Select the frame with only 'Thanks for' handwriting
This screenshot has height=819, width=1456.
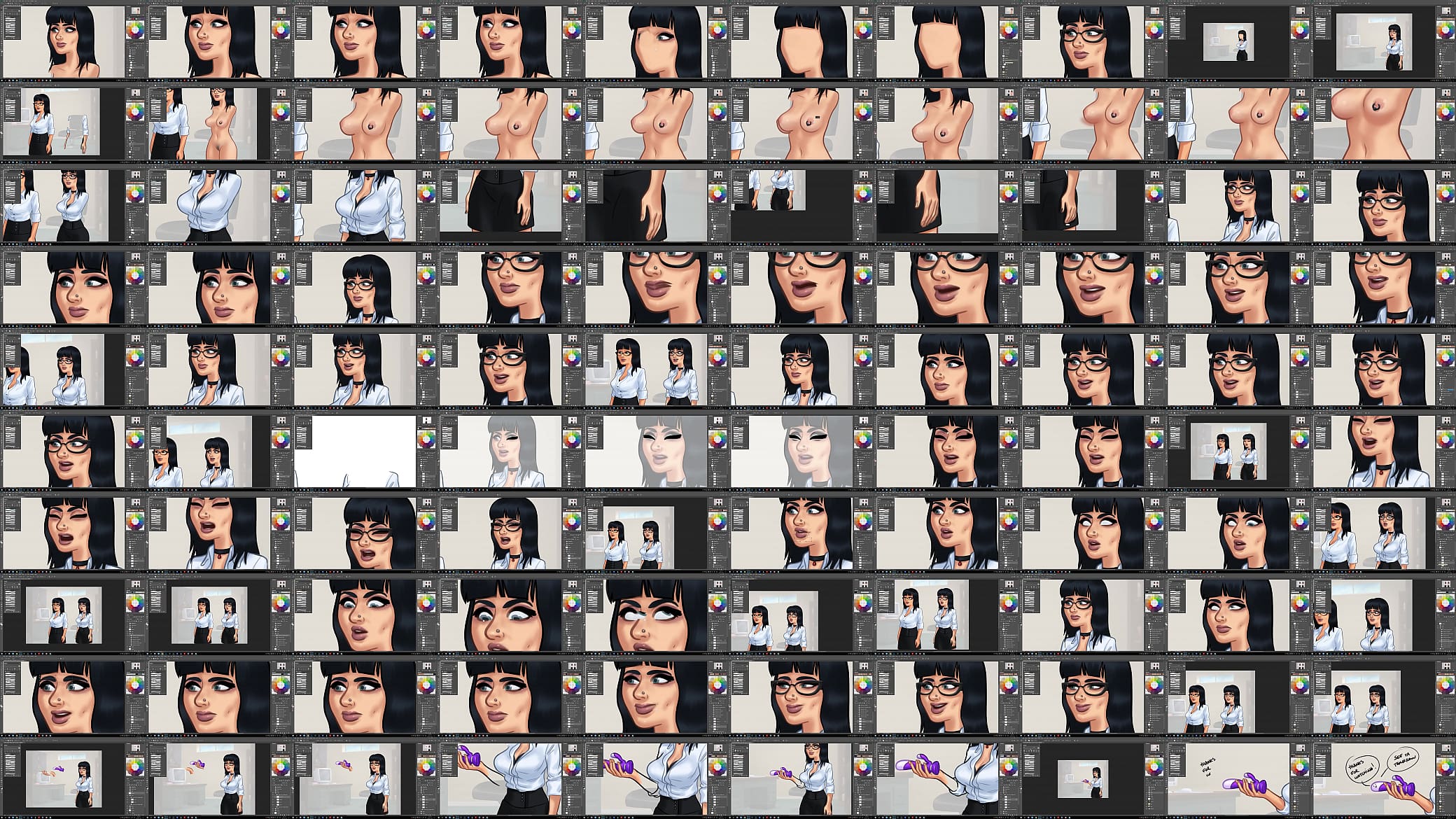coord(1238,778)
